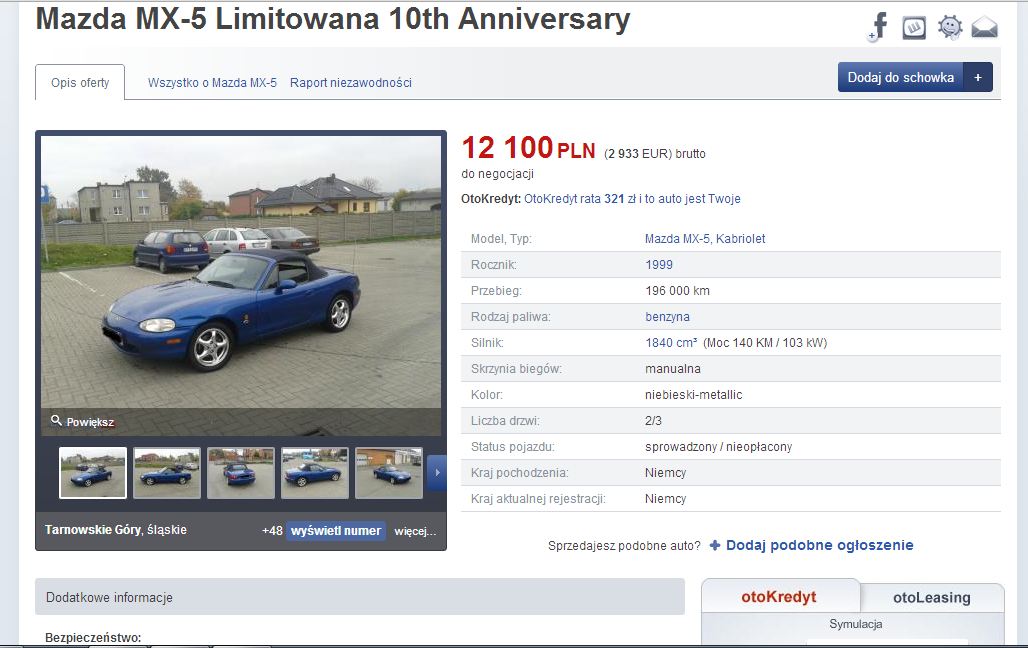Click the magnifier Powiększ icon on photo
This screenshot has width=1028, height=648.
coord(56,420)
